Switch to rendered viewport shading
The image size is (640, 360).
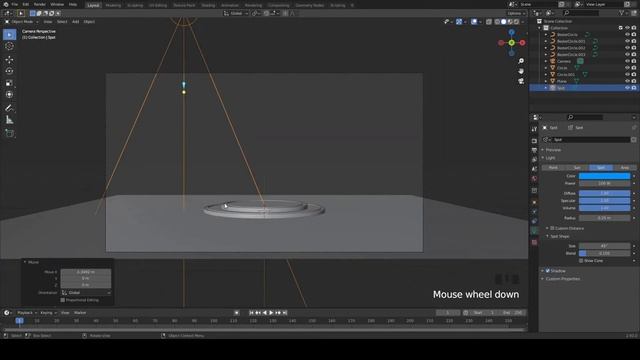click(x=516, y=22)
